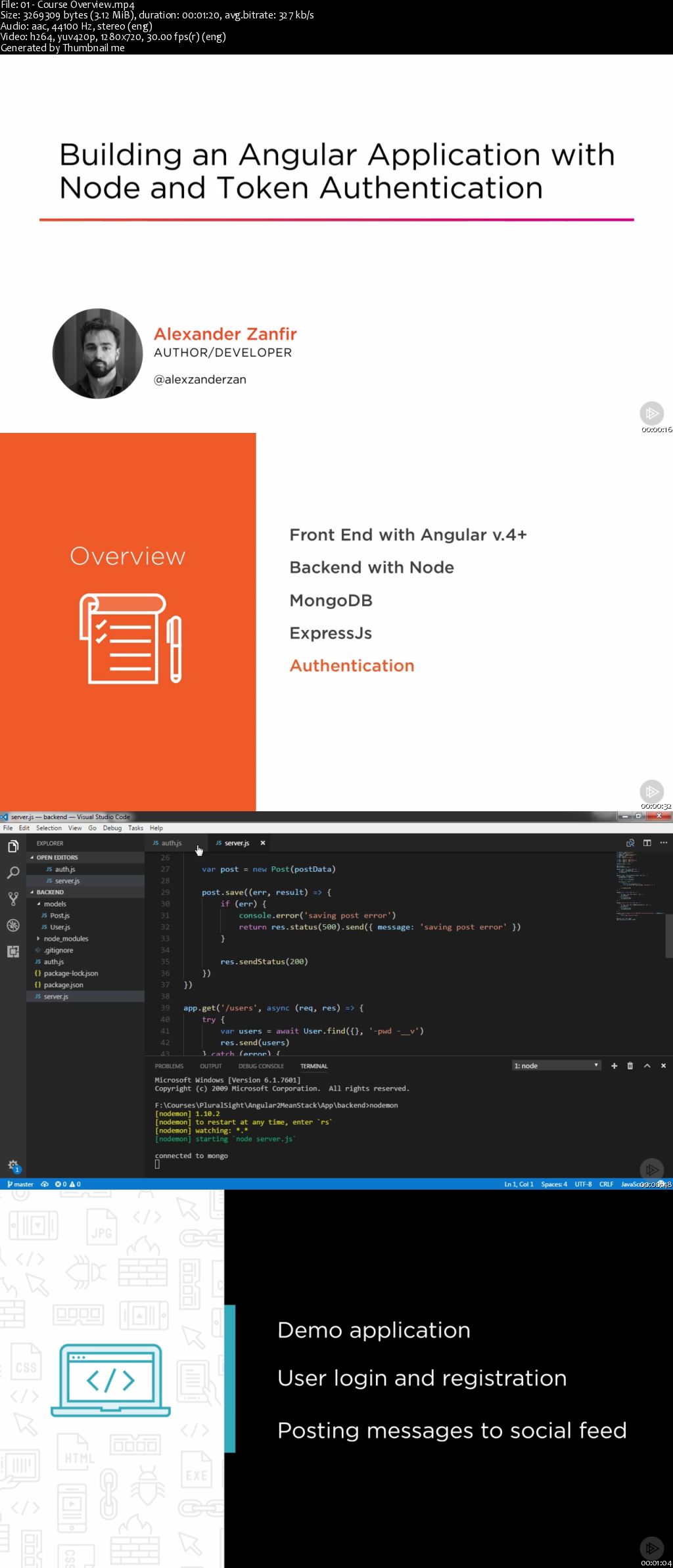Open the File menu
The height and width of the screenshot is (1568, 673).
click(x=8, y=828)
